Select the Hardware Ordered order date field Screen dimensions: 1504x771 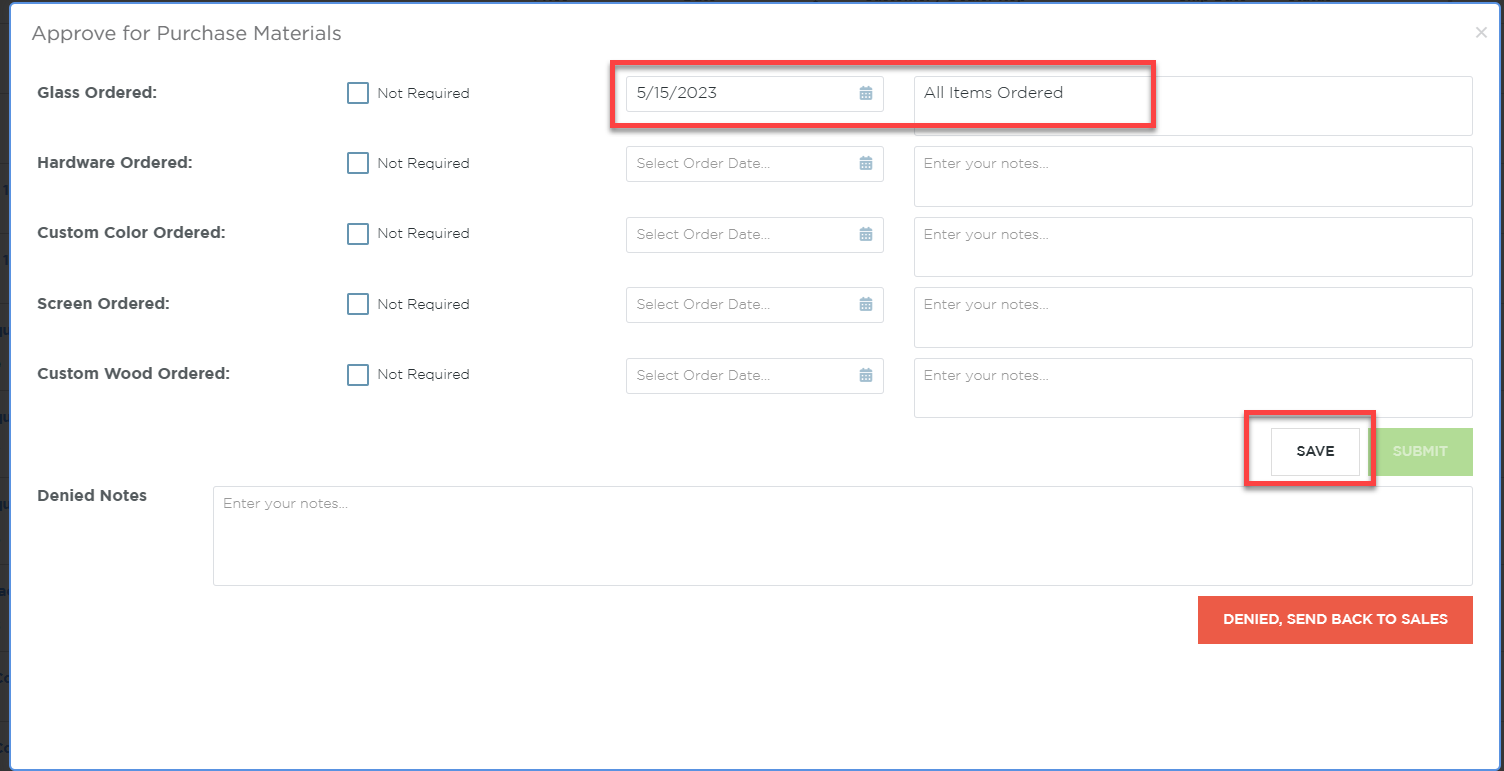coord(755,164)
